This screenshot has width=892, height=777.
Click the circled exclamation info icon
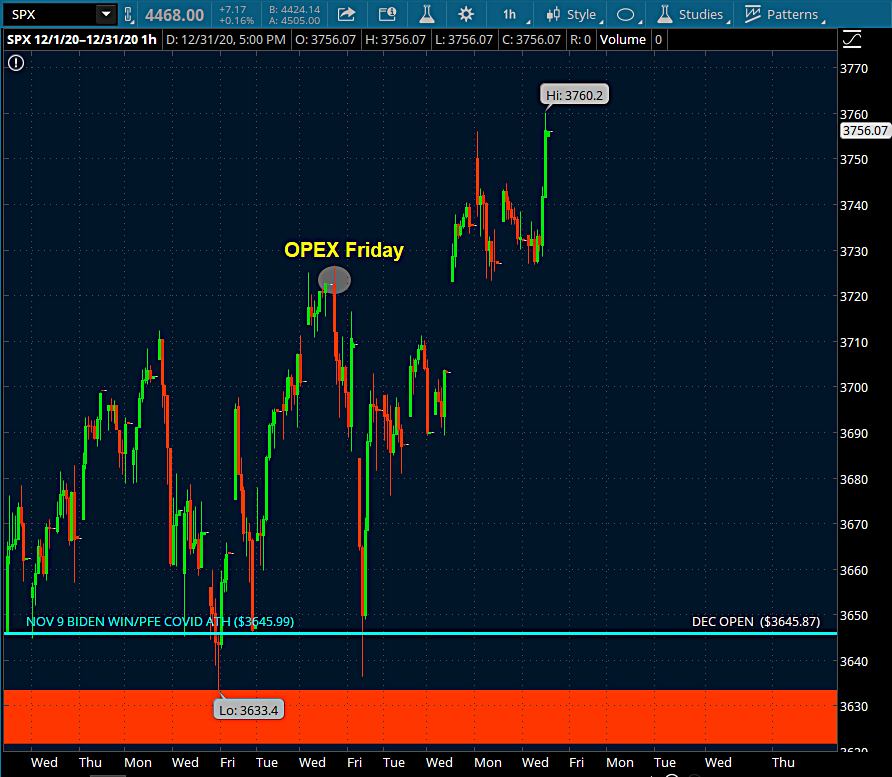[x=16, y=62]
